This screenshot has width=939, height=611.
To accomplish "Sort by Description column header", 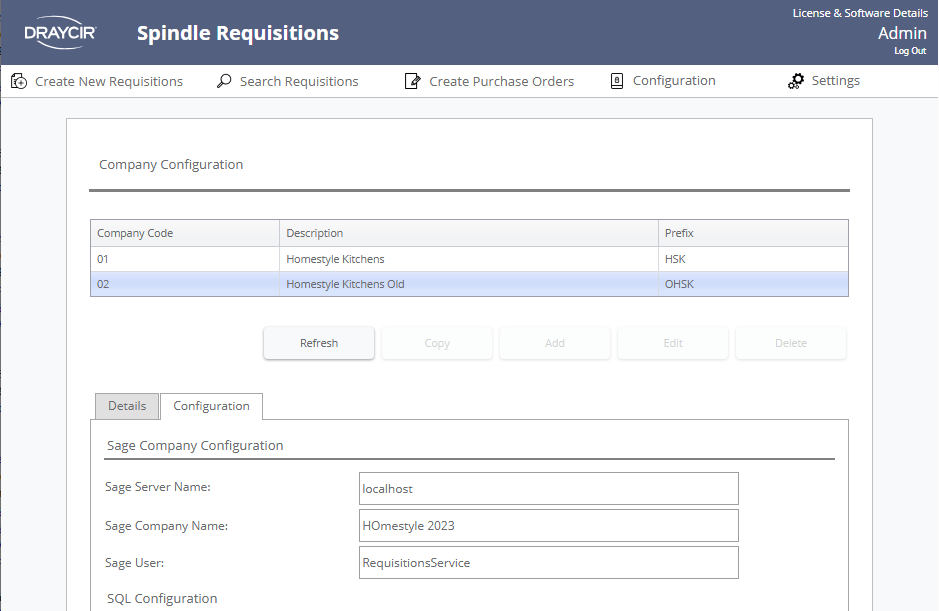I will point(469,233).
